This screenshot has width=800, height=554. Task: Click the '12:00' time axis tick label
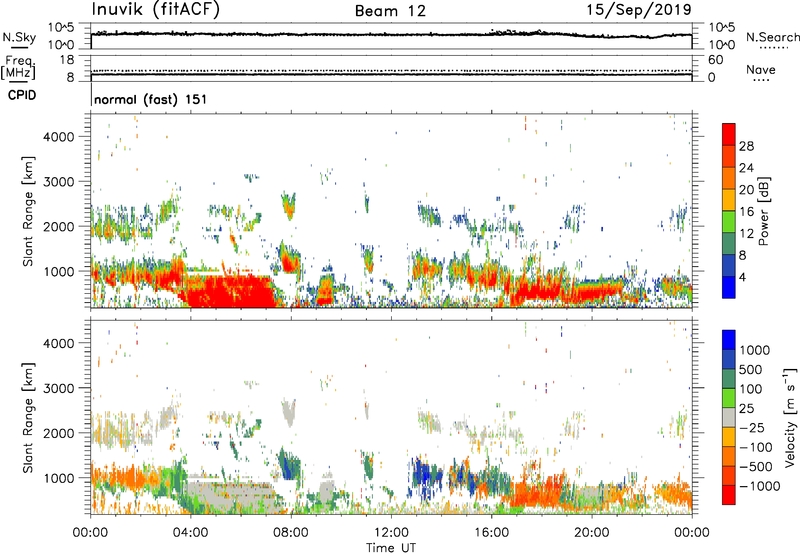click(391, 533)
